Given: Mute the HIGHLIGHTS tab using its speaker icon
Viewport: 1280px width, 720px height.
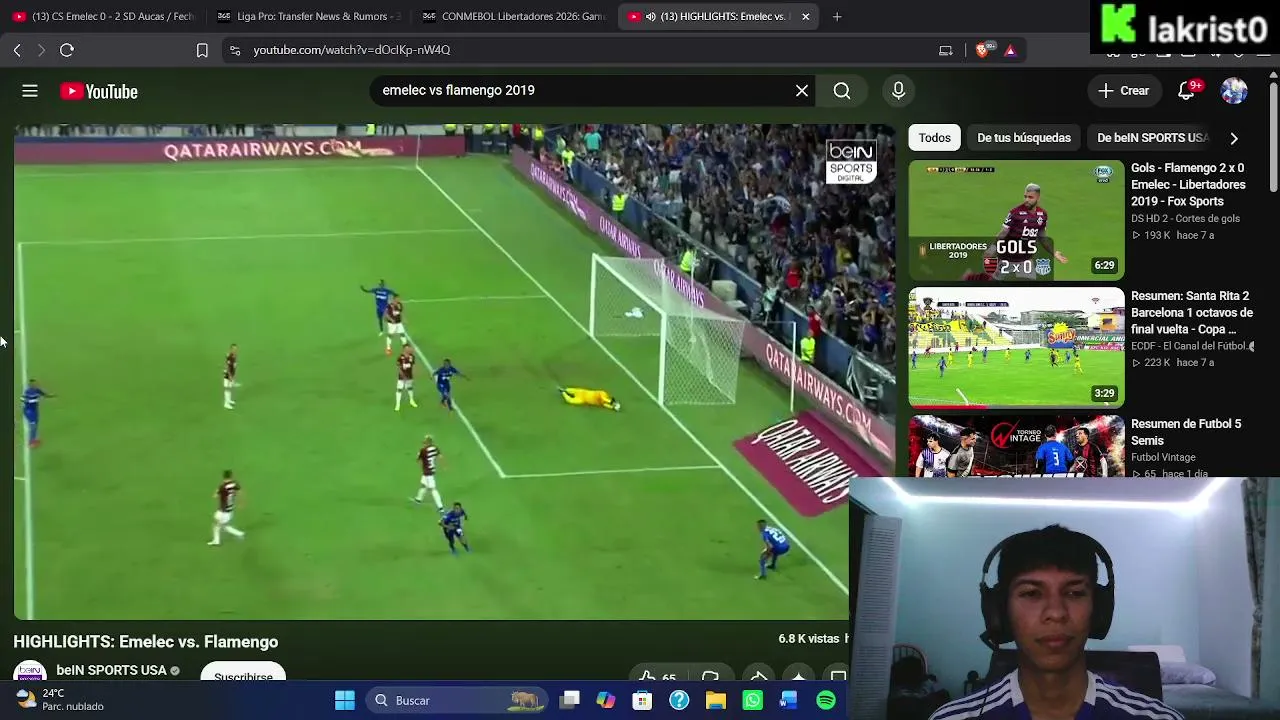Looking at the screenshot, I should coord(651,17).
